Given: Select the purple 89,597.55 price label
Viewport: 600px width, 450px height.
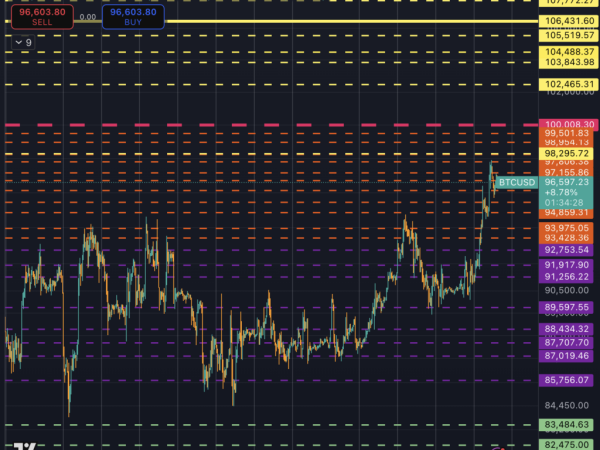Looking at the screenshot, I should (x=566, y=307).
